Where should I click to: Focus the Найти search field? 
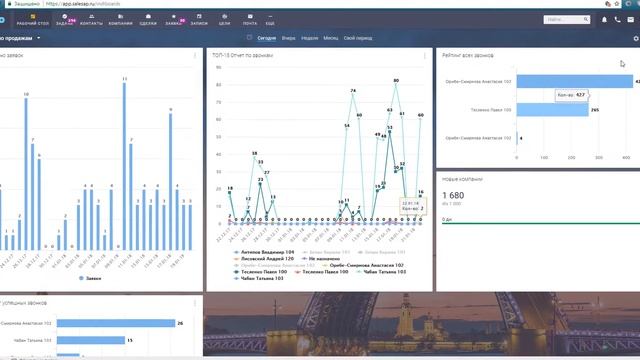(567, 19)
